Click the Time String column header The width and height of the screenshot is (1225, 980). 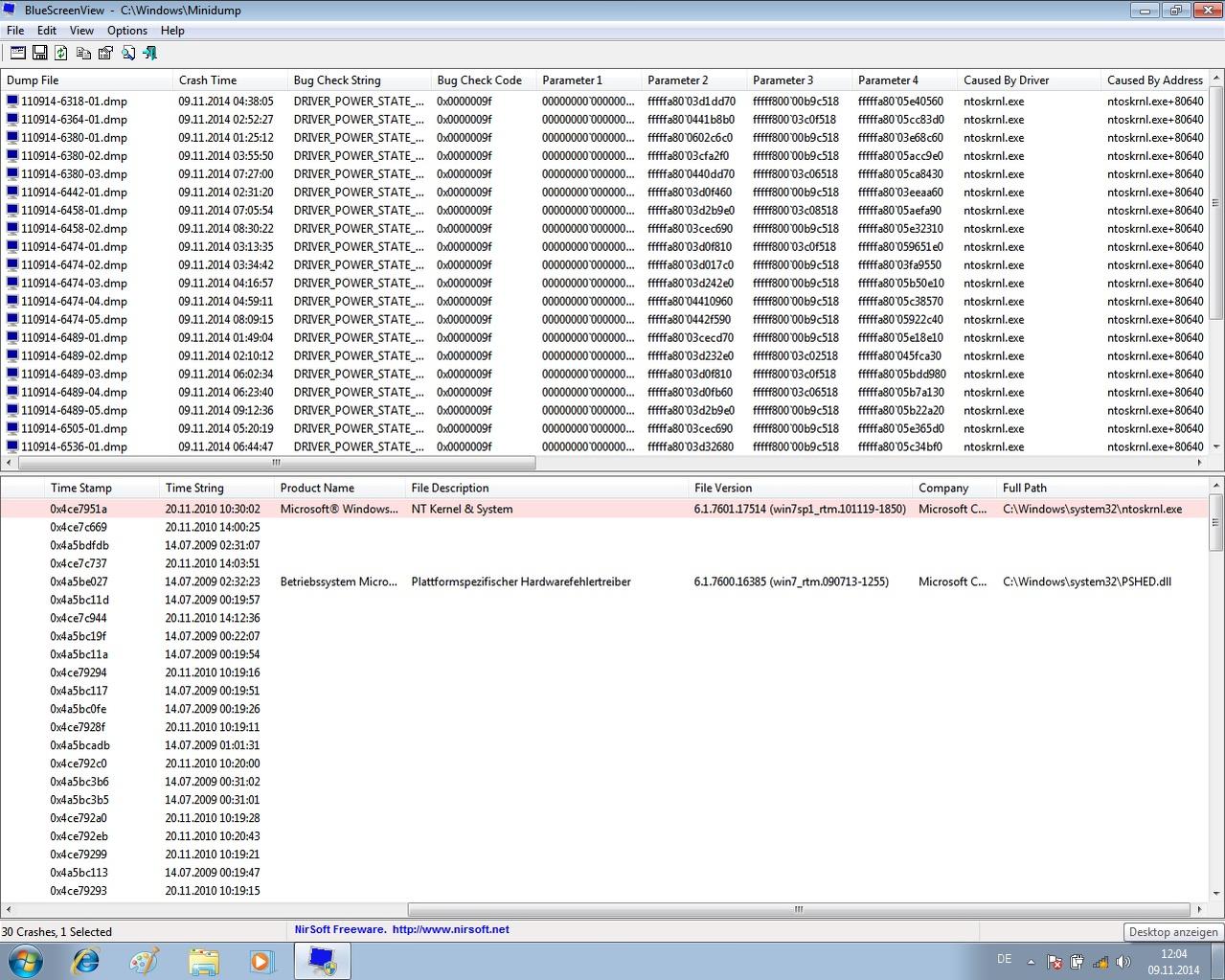[216, 488]
